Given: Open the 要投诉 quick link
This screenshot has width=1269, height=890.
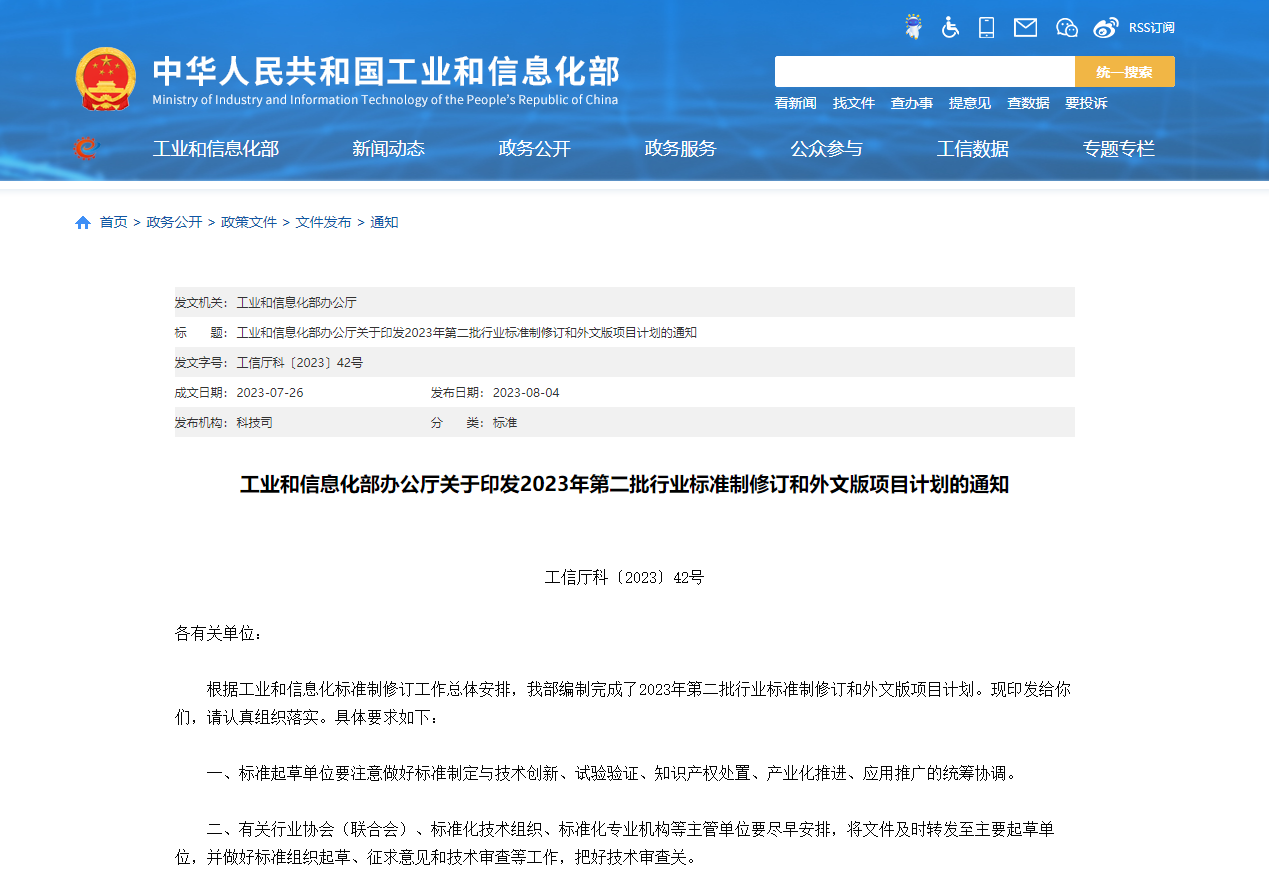Looking at the screenshot, I should [1086, 103].
